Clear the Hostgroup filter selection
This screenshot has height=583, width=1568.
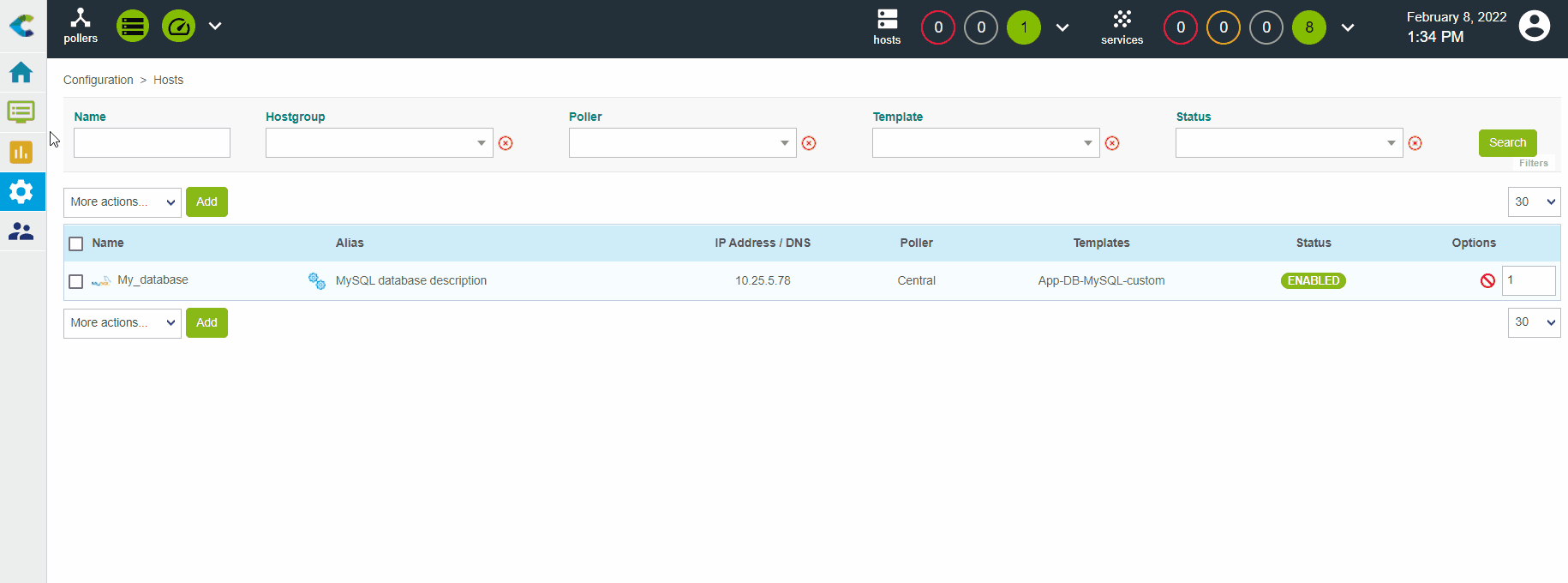(506, 143)
